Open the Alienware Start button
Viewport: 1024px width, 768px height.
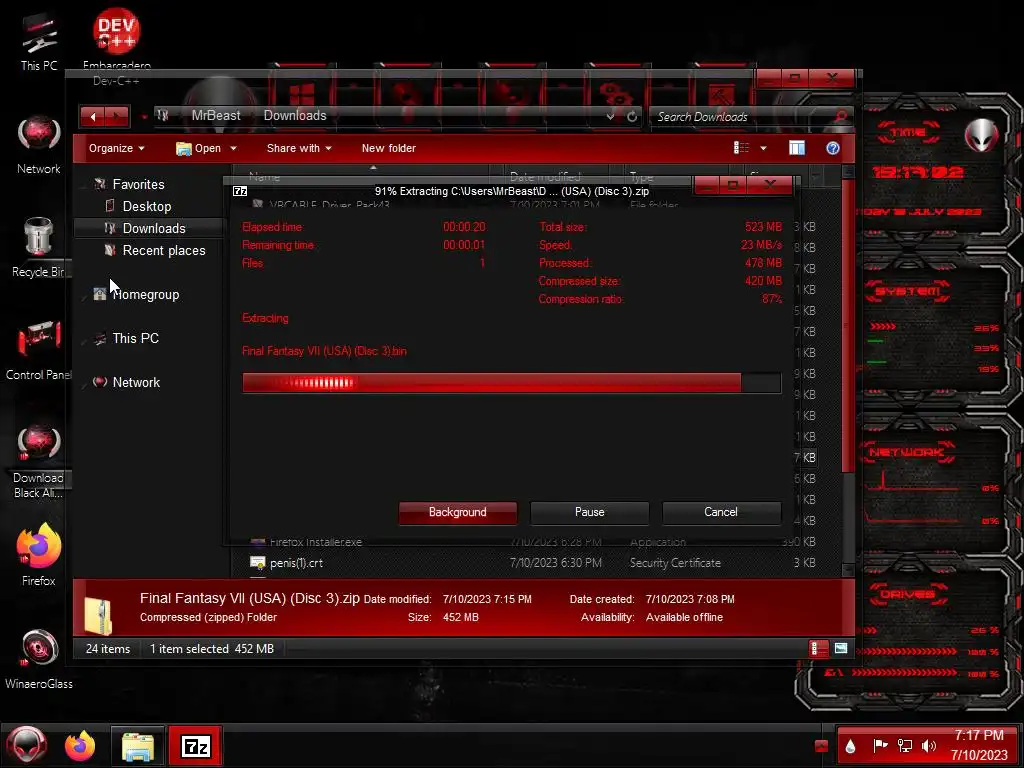(26, 746)
